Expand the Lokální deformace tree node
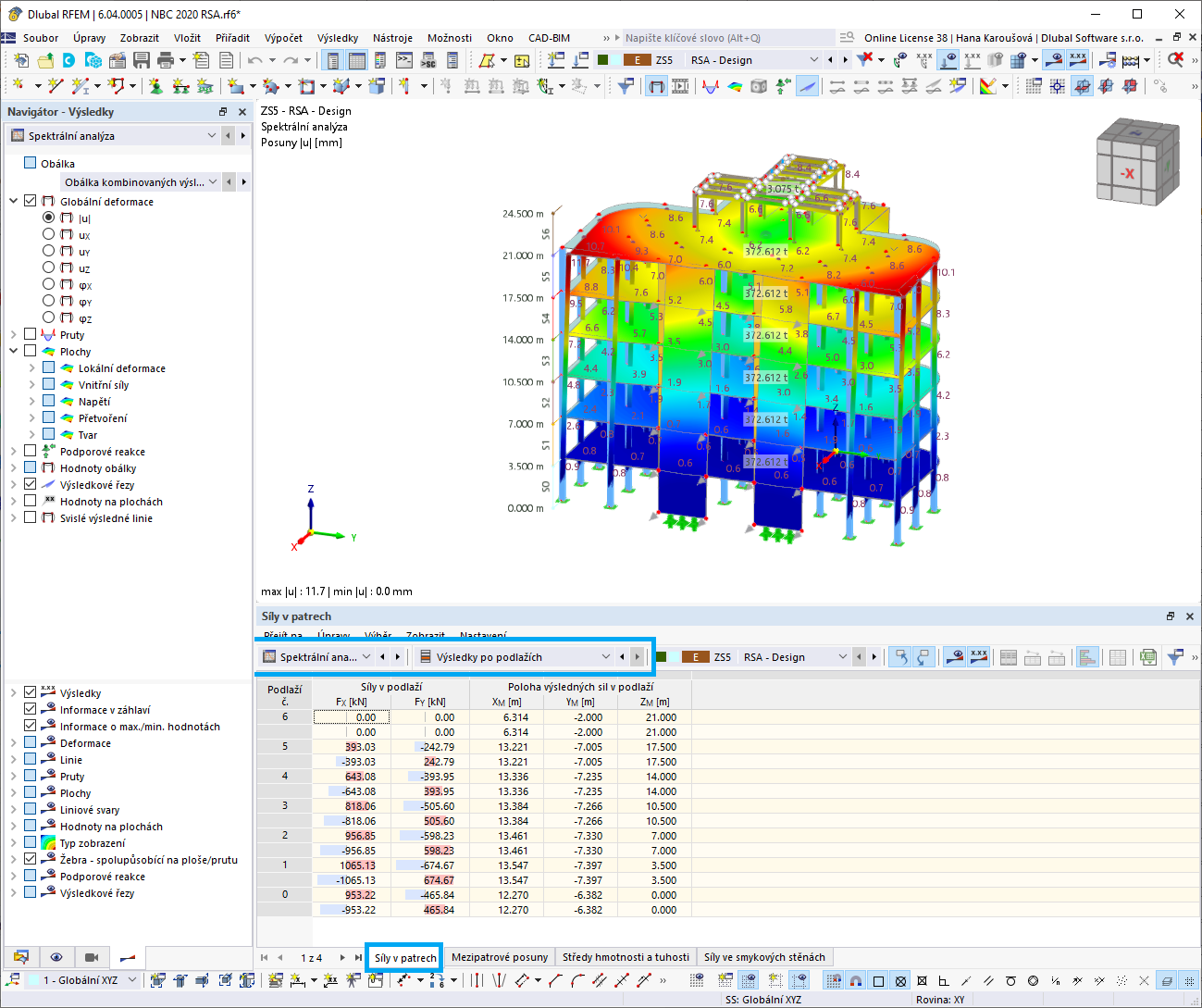The height and width of the screenshot is (1008, 1202). (x=32, y=368)
